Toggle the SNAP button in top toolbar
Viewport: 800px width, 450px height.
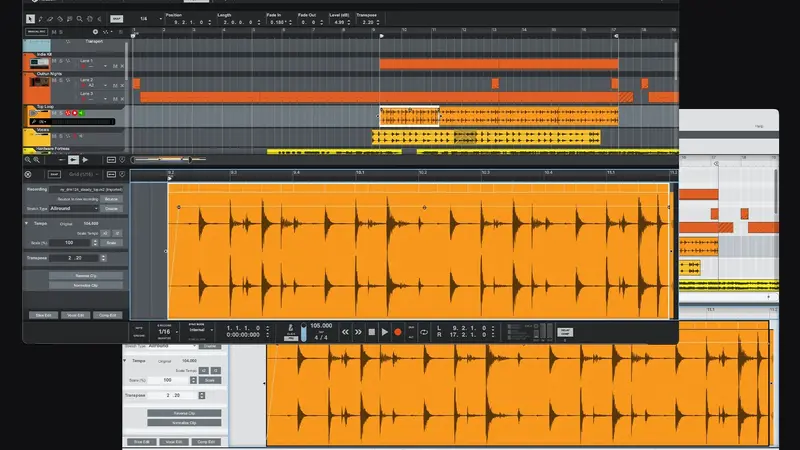click(x=117, y=19)
